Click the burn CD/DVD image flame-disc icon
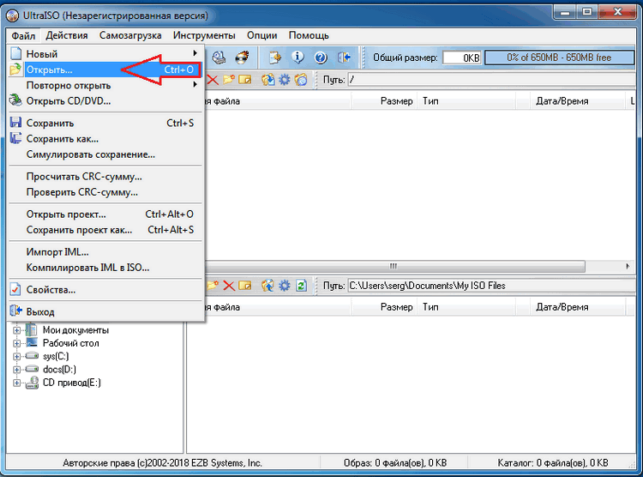This screenshot has width=643, height=477. coord(242,58)
